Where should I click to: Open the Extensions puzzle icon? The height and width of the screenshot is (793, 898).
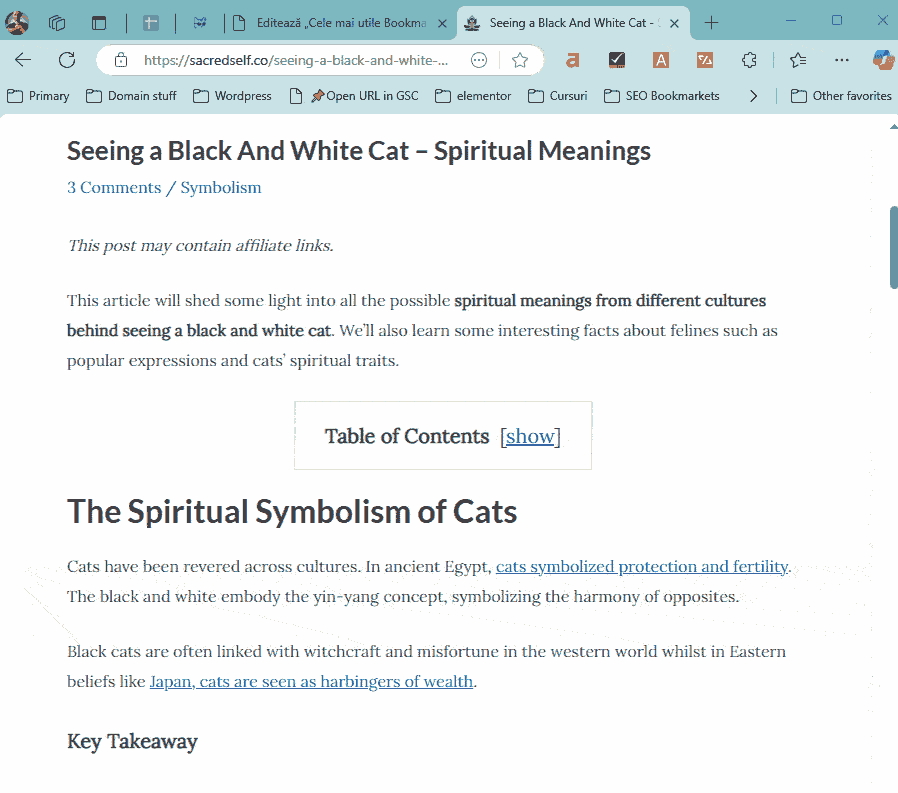(x=750, y=60)
